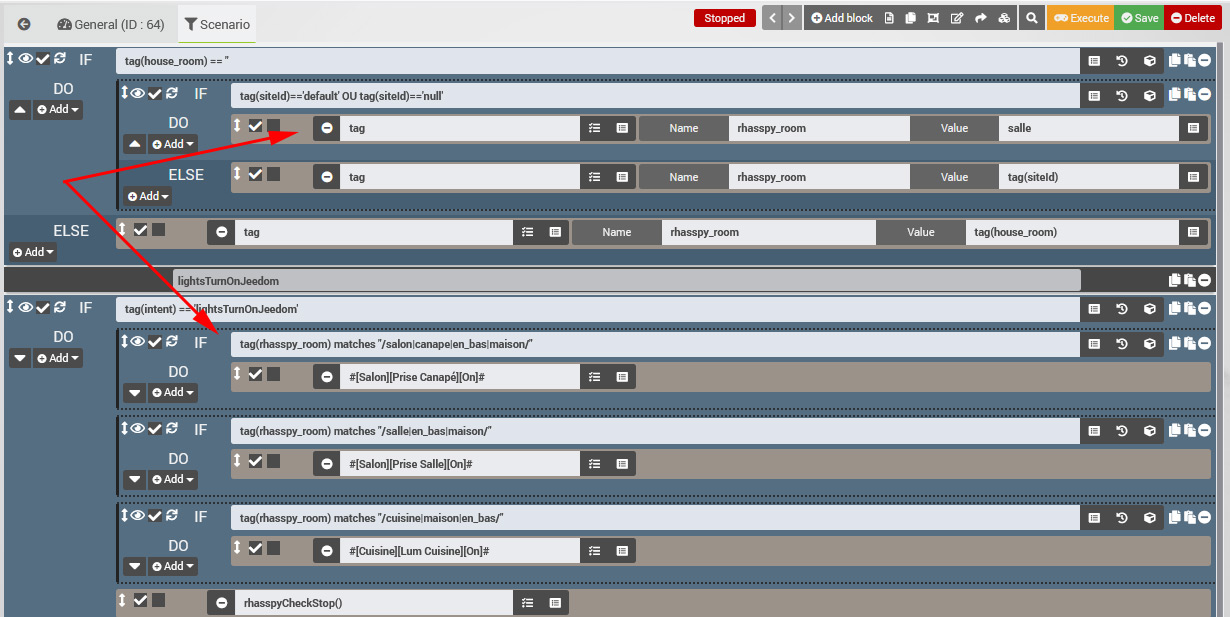Execute the scenario
This screenshot has width=1230, height=617.
tap(1080, 18)
